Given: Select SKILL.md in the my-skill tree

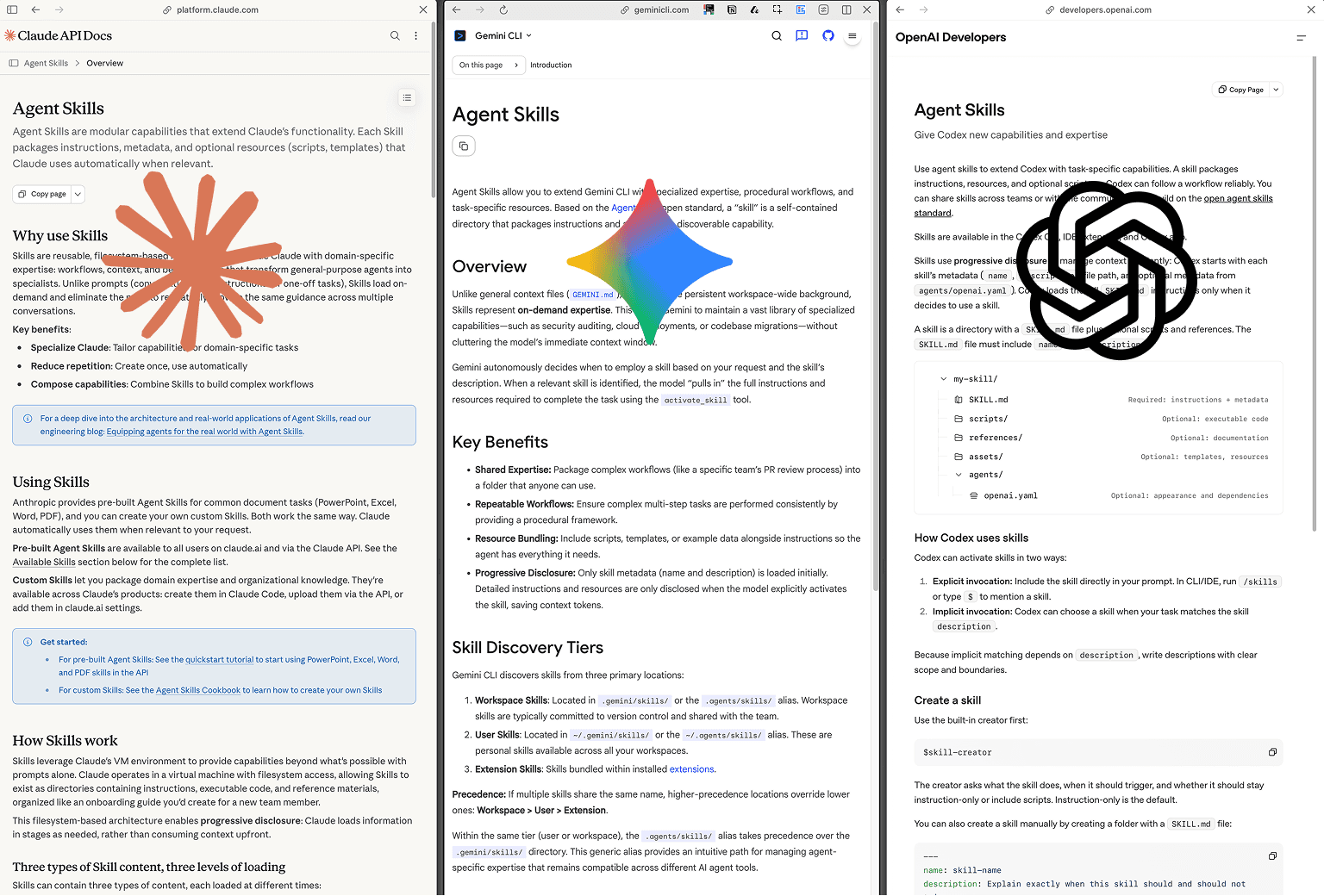Looking at the screenshot, I should (1110, 400).
